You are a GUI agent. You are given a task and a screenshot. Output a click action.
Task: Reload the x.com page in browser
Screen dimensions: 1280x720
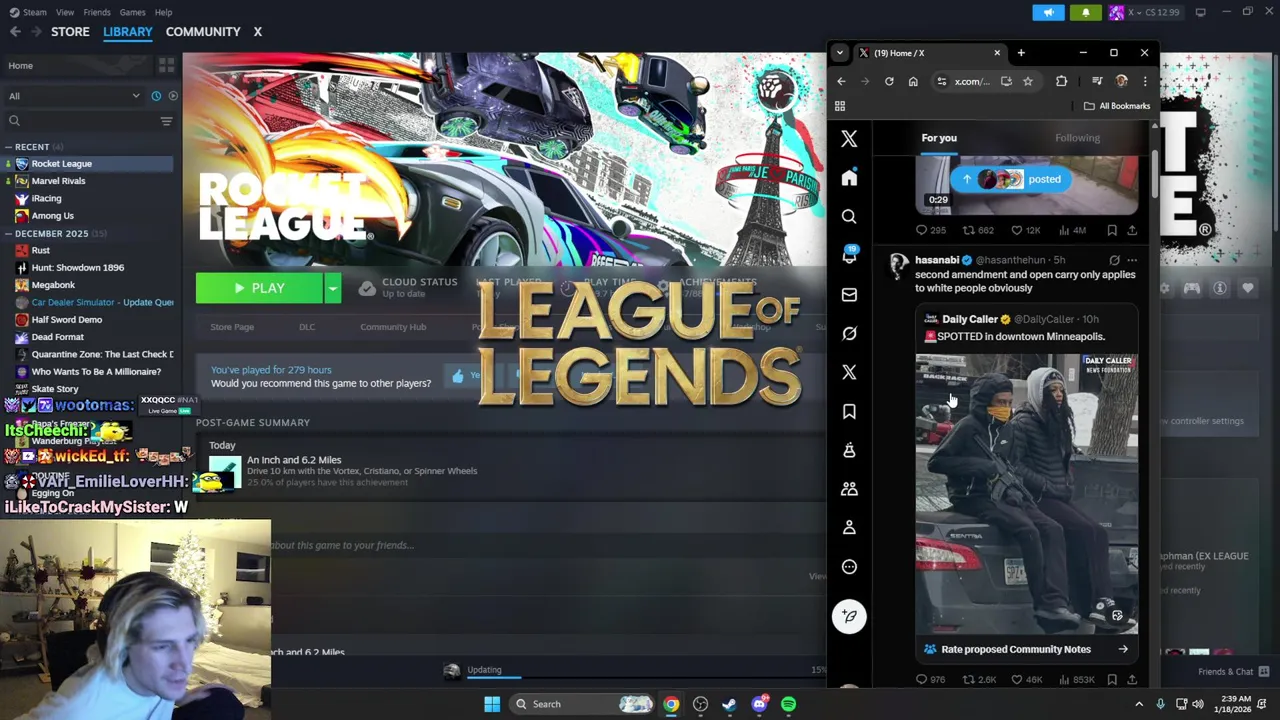[889, 81]
